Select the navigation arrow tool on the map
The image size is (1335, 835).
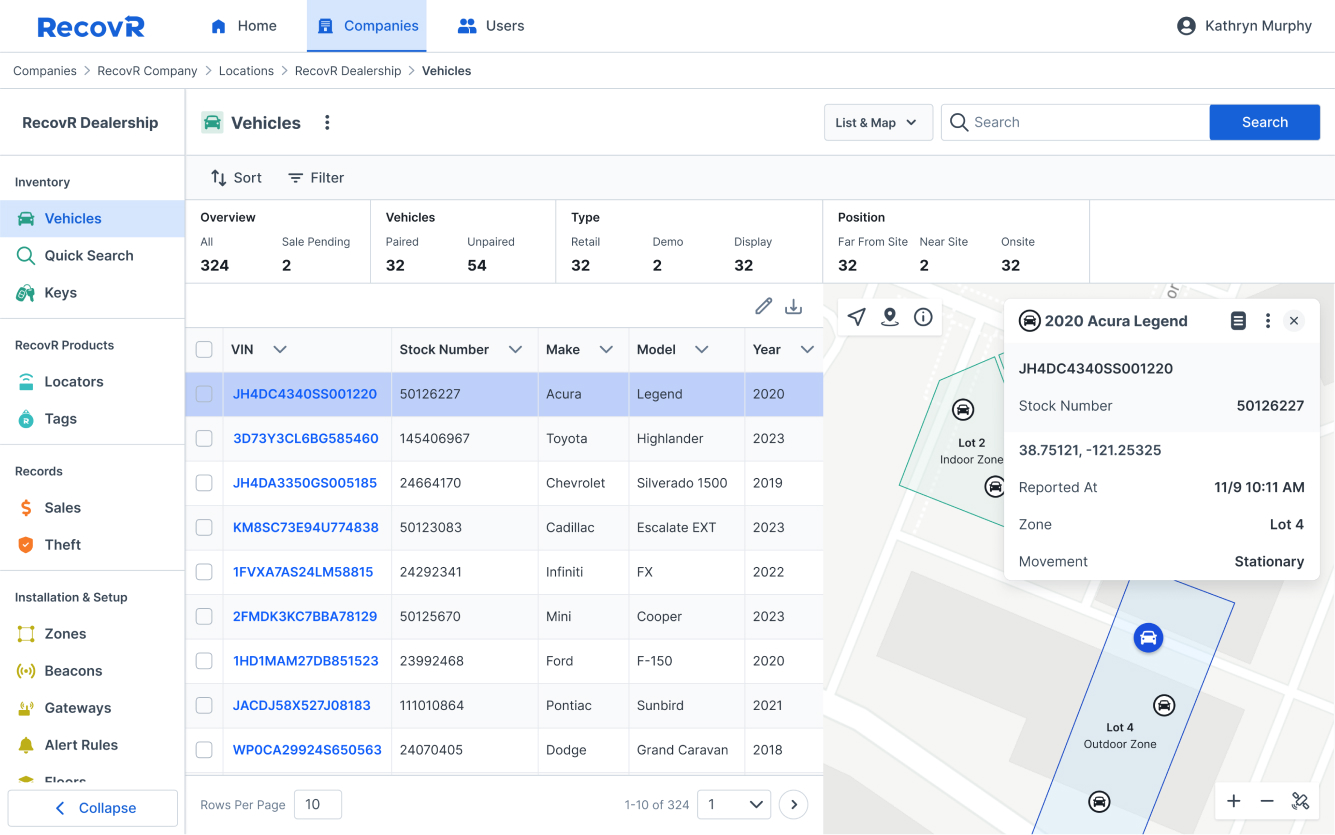click(x=856, y=316)
